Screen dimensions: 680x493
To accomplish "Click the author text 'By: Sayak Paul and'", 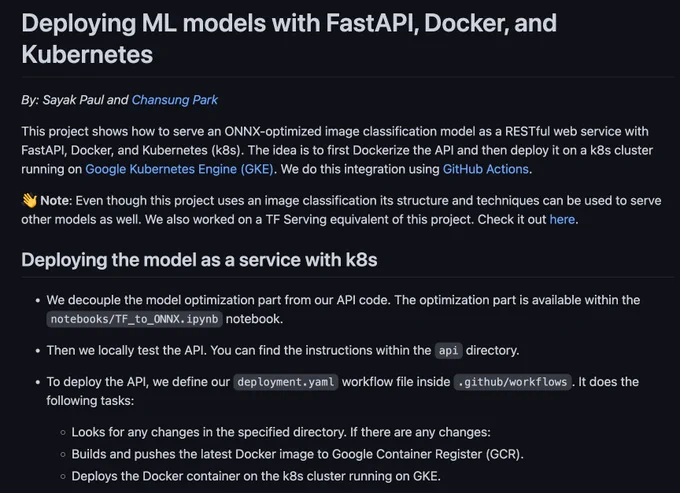I will pyautogui.click(x=75, y=100).
